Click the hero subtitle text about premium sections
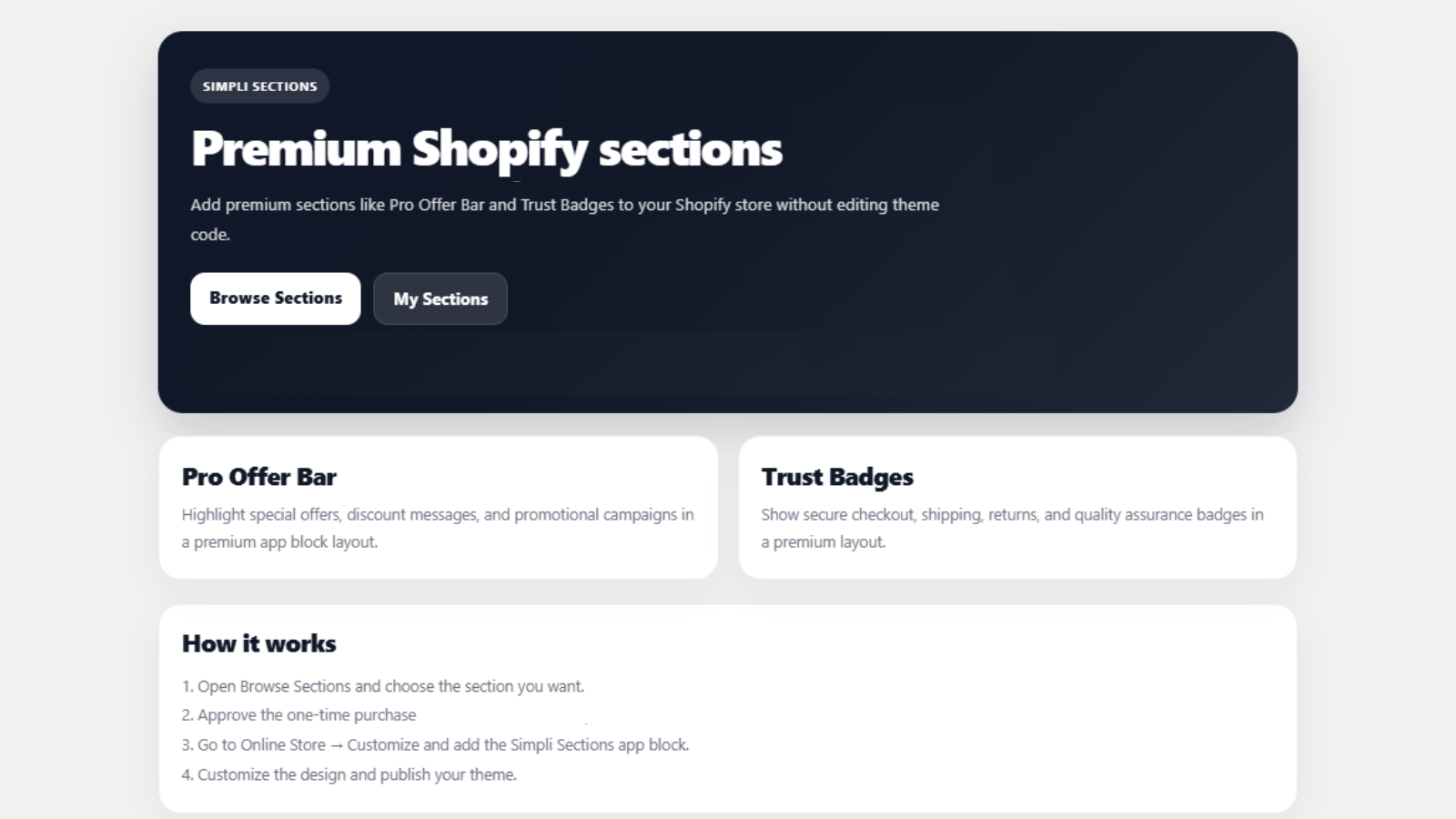The height and width of the screenshot is (819, 1456). (x=564, y=218)
